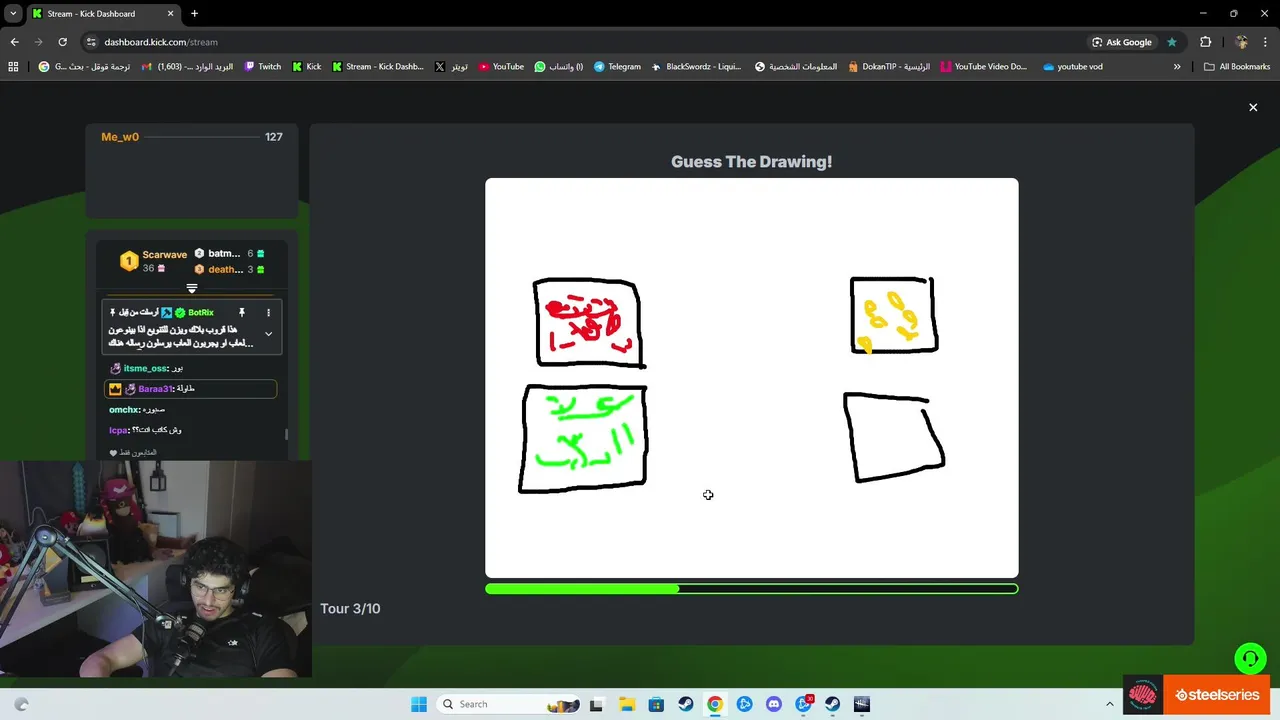Open the Google Translate bookmark
Image resolution: width=1280 pixels, height=720 pixels.
pyautogui.click(x=84, y=67)
